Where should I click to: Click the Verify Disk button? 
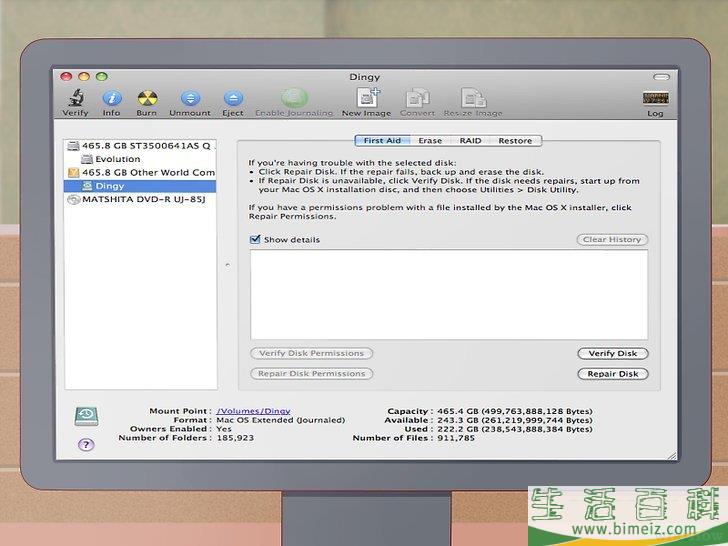pos(612,353)
